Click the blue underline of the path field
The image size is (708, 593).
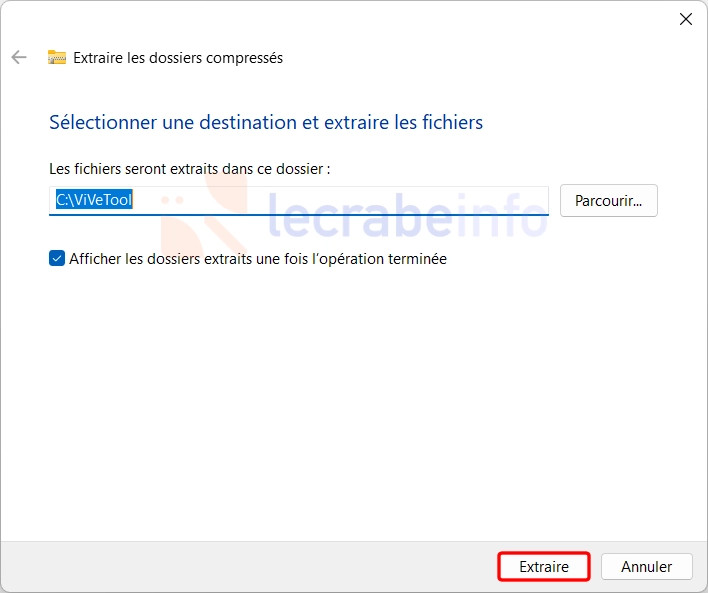coord(298,215)
